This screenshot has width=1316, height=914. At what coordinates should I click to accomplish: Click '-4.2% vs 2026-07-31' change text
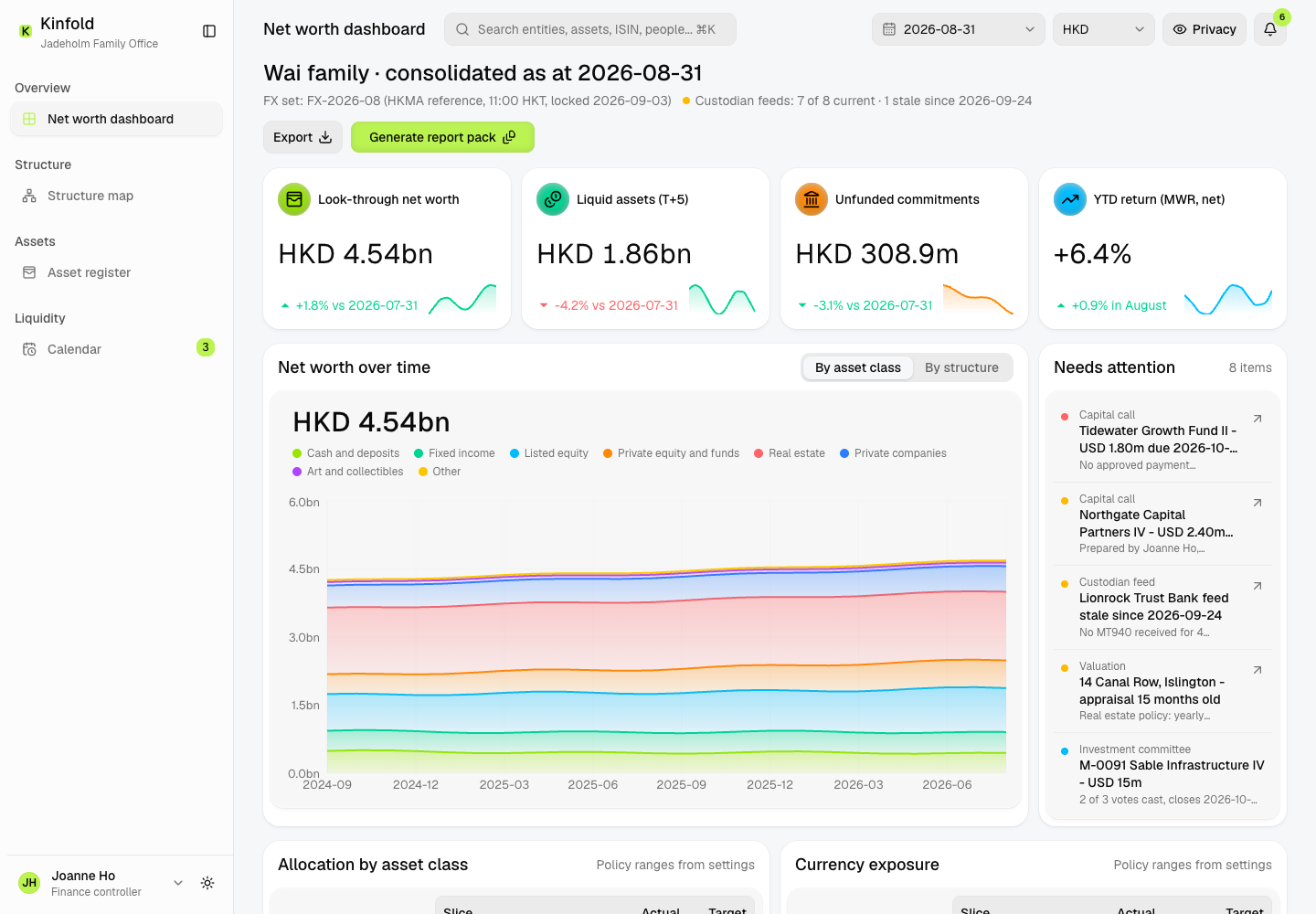(x=616, y=305)
